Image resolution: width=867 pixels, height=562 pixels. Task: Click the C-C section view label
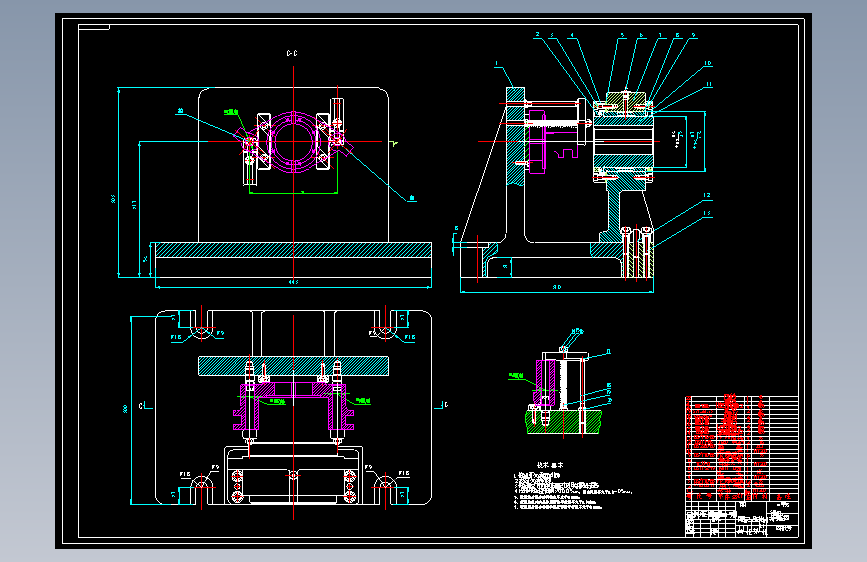(x=292, y=53)
